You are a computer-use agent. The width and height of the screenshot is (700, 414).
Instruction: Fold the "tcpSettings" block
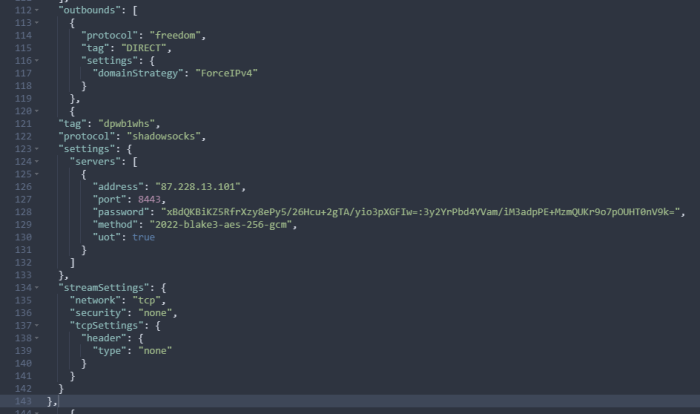coord(38,325)
